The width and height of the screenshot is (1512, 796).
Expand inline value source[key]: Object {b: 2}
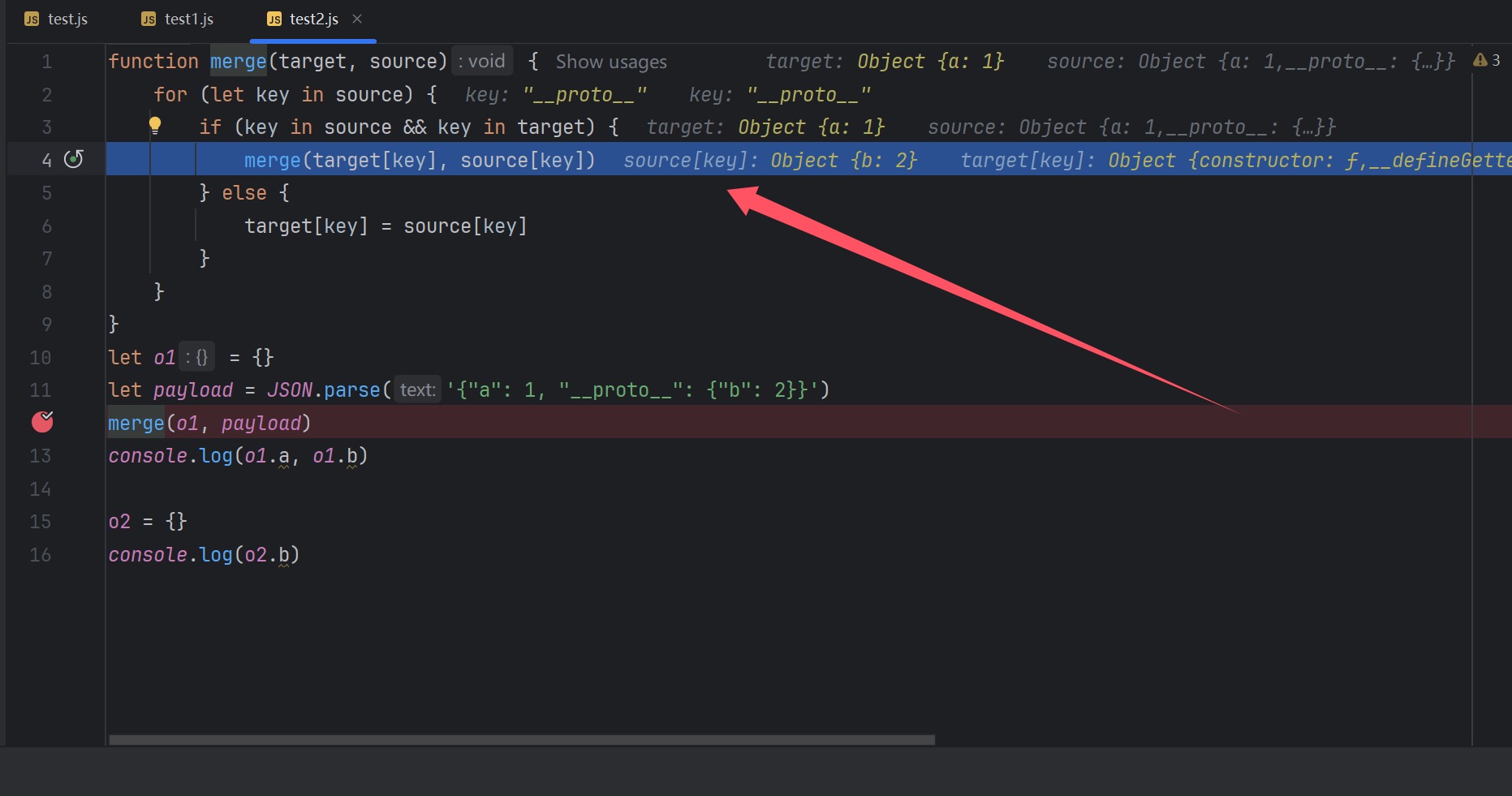[x=769, y=161]
